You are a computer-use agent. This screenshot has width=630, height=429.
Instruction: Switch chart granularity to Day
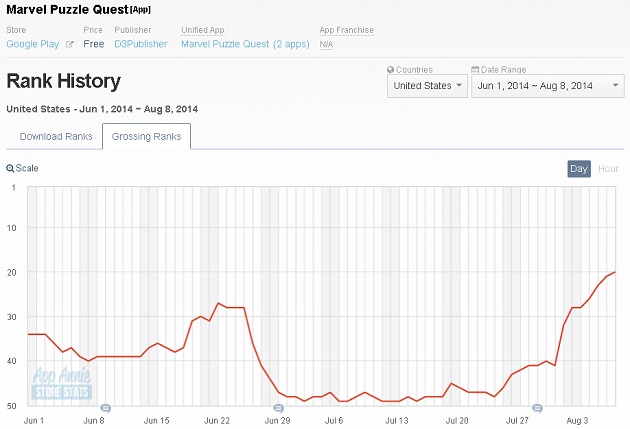coord(579,169)
